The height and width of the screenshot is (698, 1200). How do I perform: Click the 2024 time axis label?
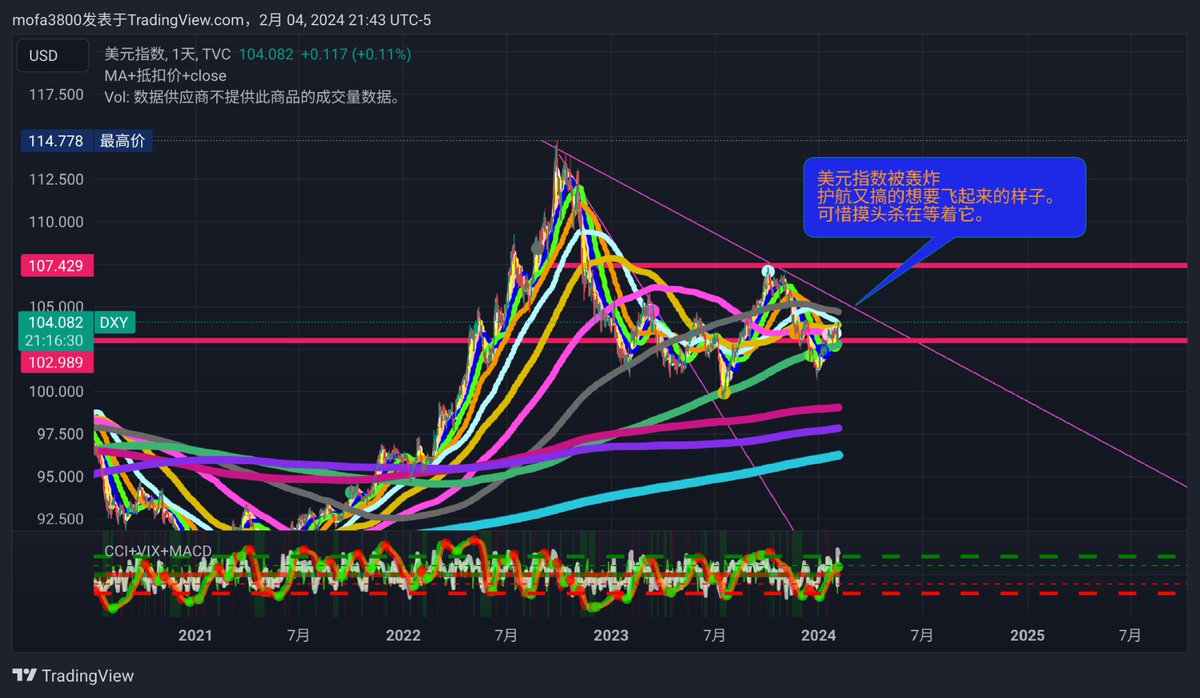(819, 635)
